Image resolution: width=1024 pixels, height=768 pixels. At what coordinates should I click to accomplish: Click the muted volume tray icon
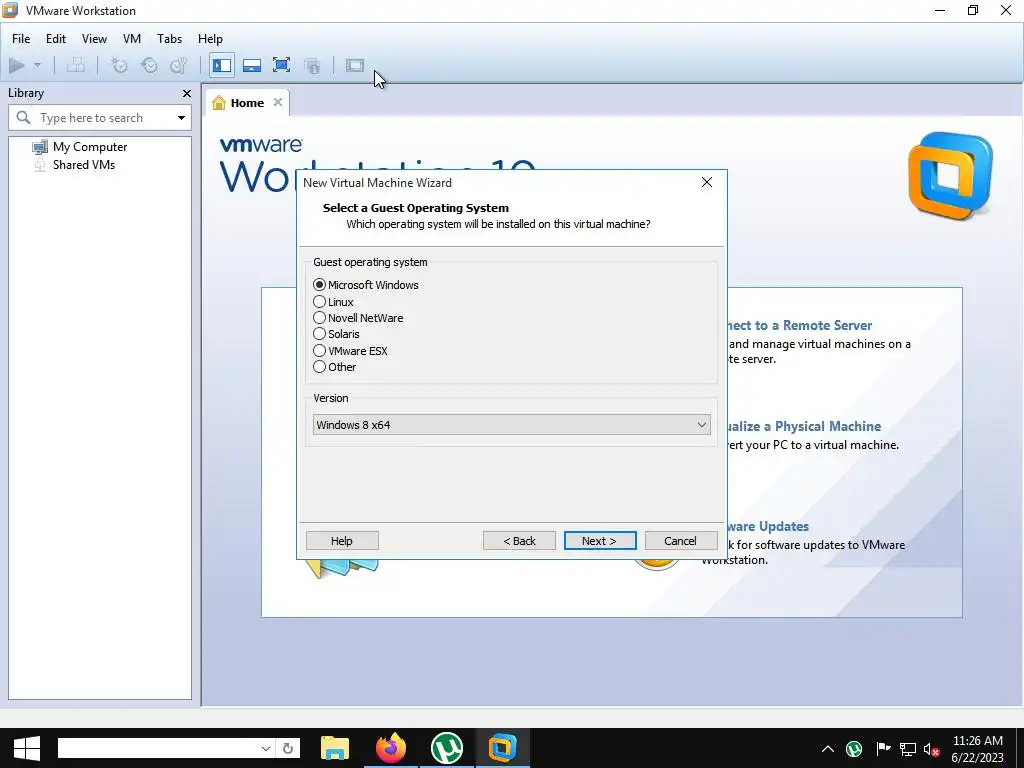pyautogui.click(x=932, y=750)
